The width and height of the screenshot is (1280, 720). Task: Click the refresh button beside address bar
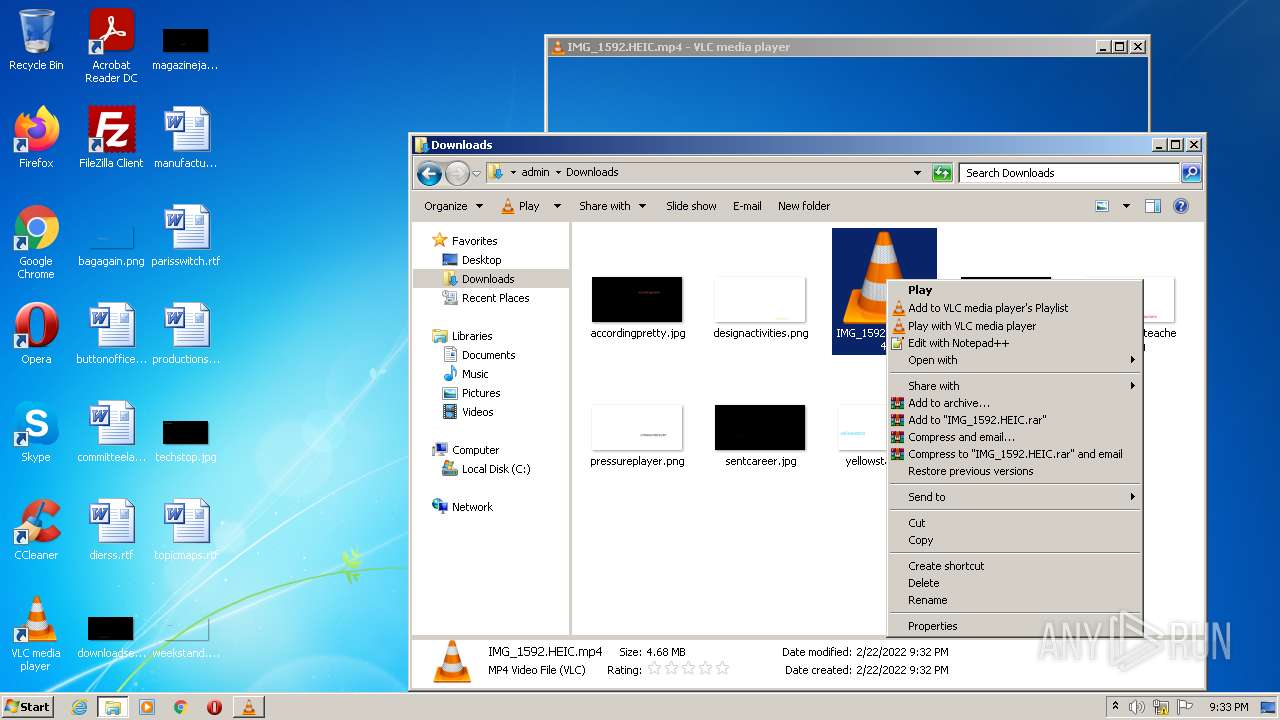(942, 173)
